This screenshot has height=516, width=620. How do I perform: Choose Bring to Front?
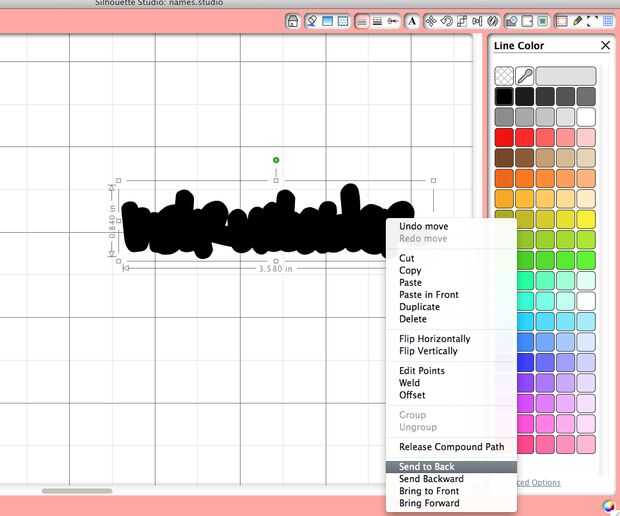429,491
